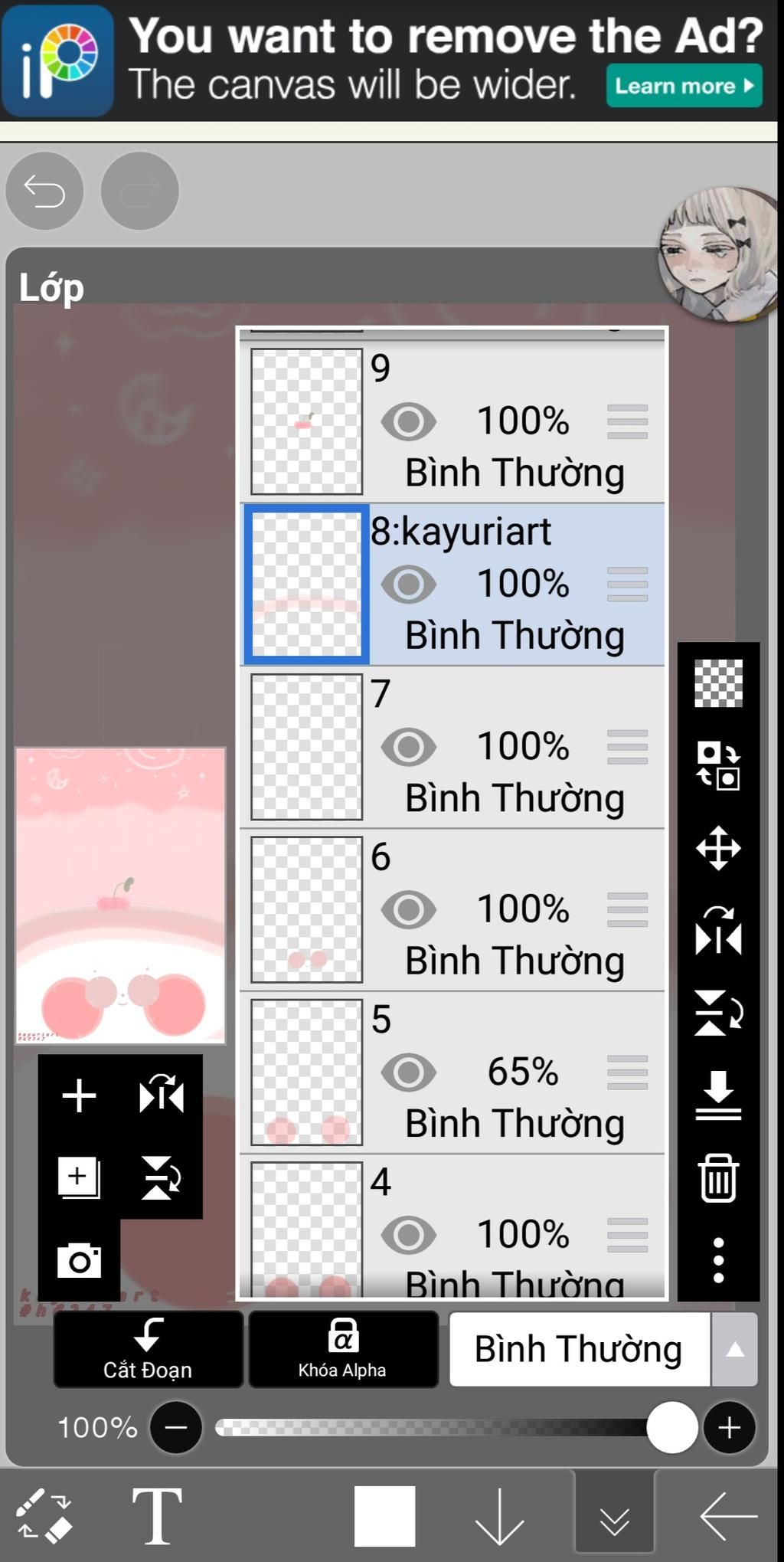This screenshot has width=784, height=1562.
Task: Select the move transform cross-arrows icon
Action: point(718,848)
